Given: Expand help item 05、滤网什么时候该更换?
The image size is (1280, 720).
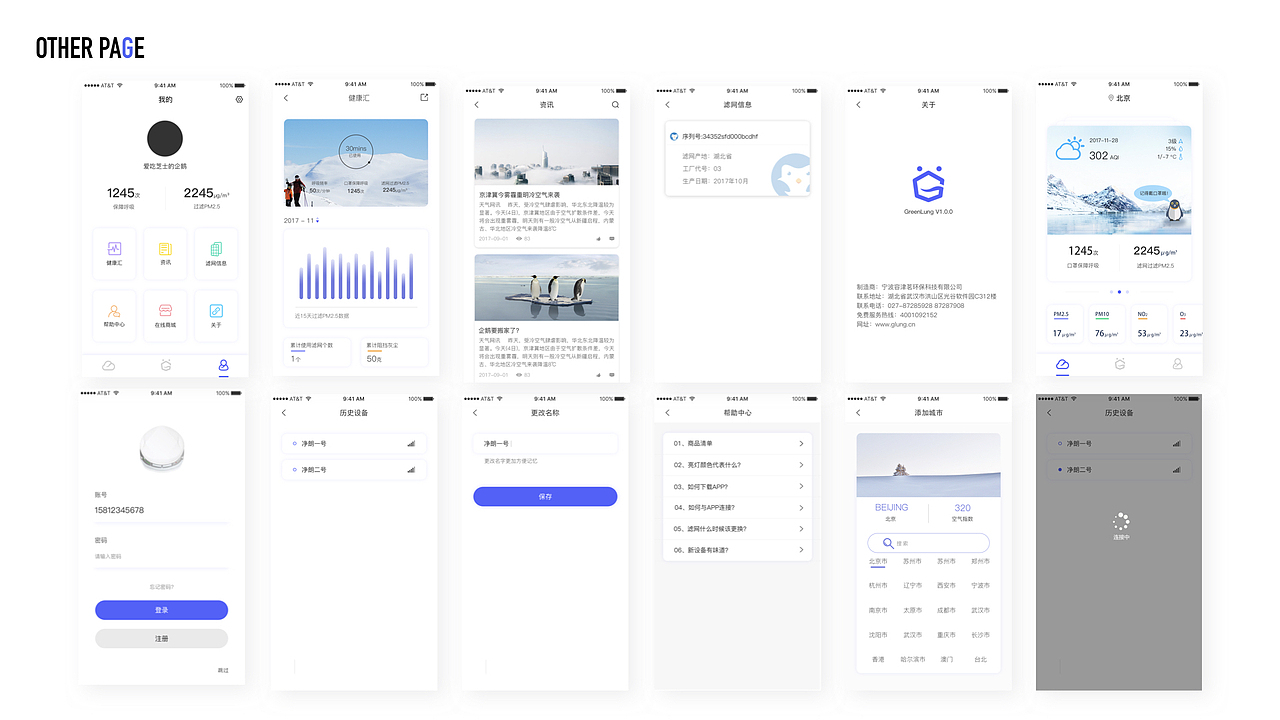Looking at the screenshot, I should [737, 528].
